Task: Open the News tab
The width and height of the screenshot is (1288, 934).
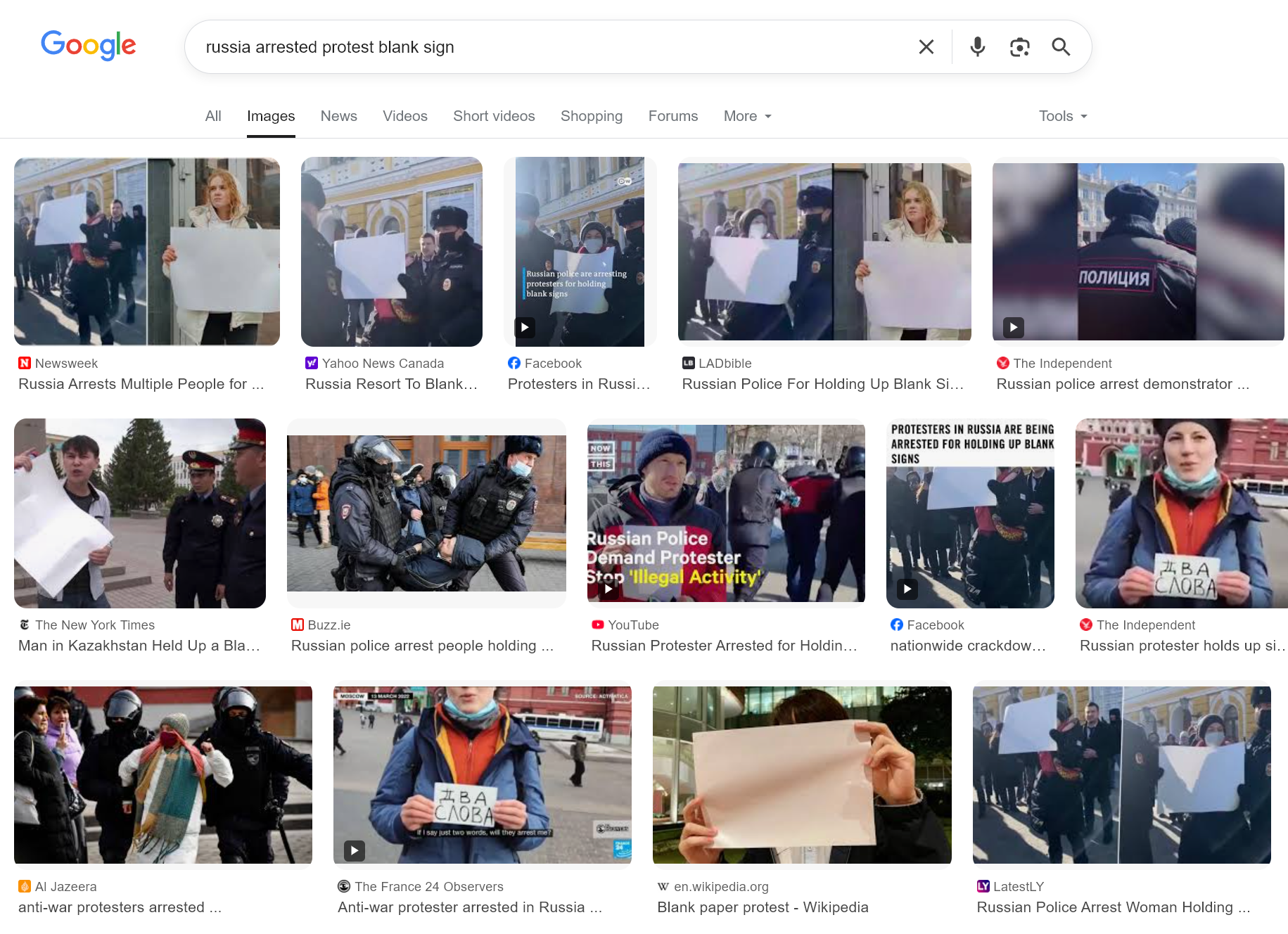Action: [339, 116]
